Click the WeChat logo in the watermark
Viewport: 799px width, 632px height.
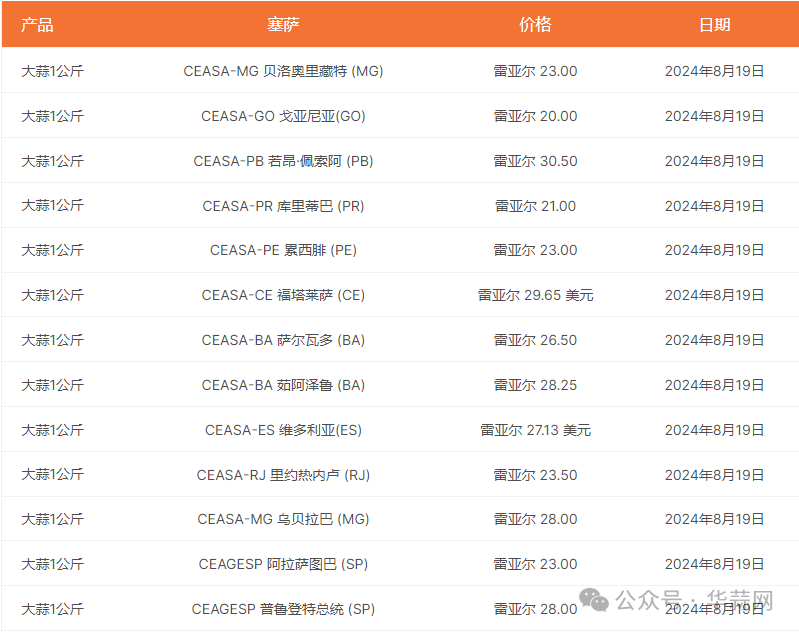click(595, 600)
